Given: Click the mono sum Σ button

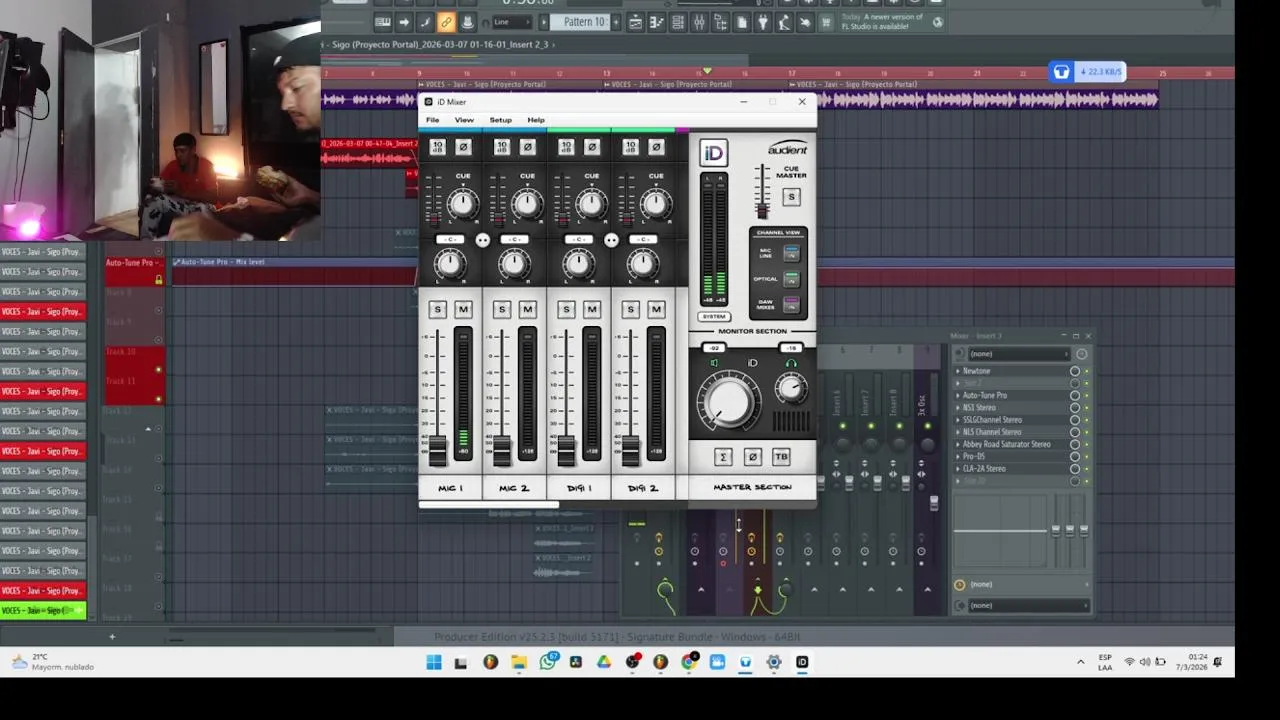Looking at the screenshot, I should click(723, 457).
